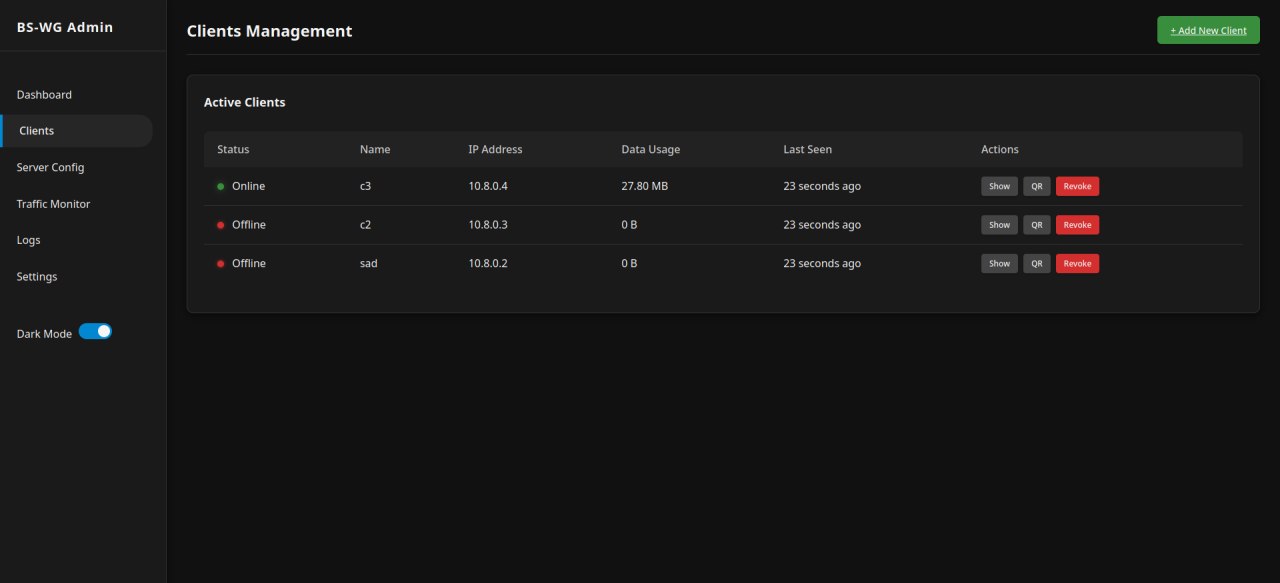This screenshot has height=583, width=1280.
Task: Revoke client sad
Action: (x=1077, y=263)
